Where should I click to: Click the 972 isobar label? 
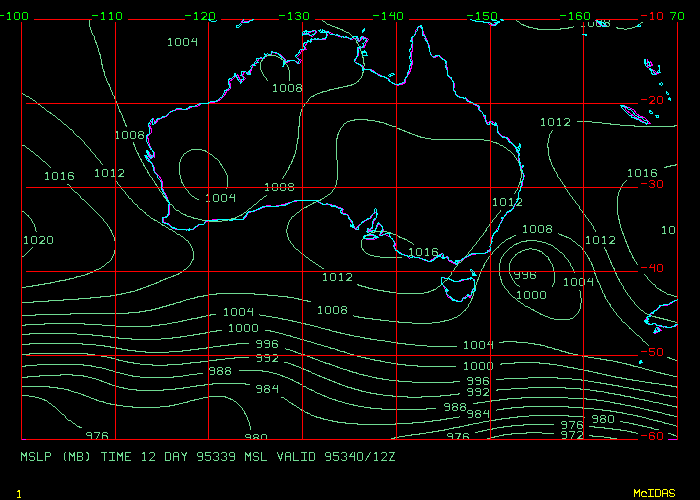pos(572,436)
